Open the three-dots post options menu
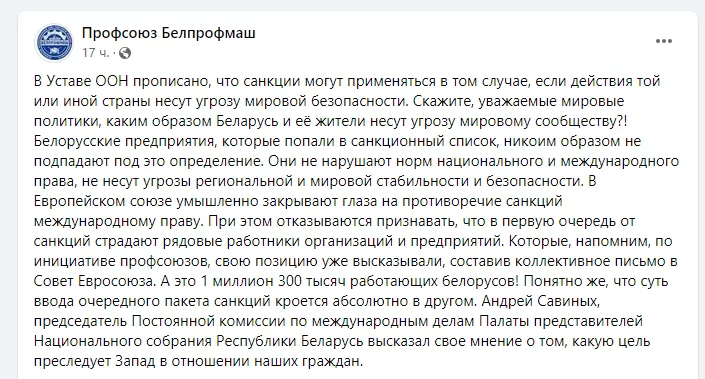 [x=664, y=41]
